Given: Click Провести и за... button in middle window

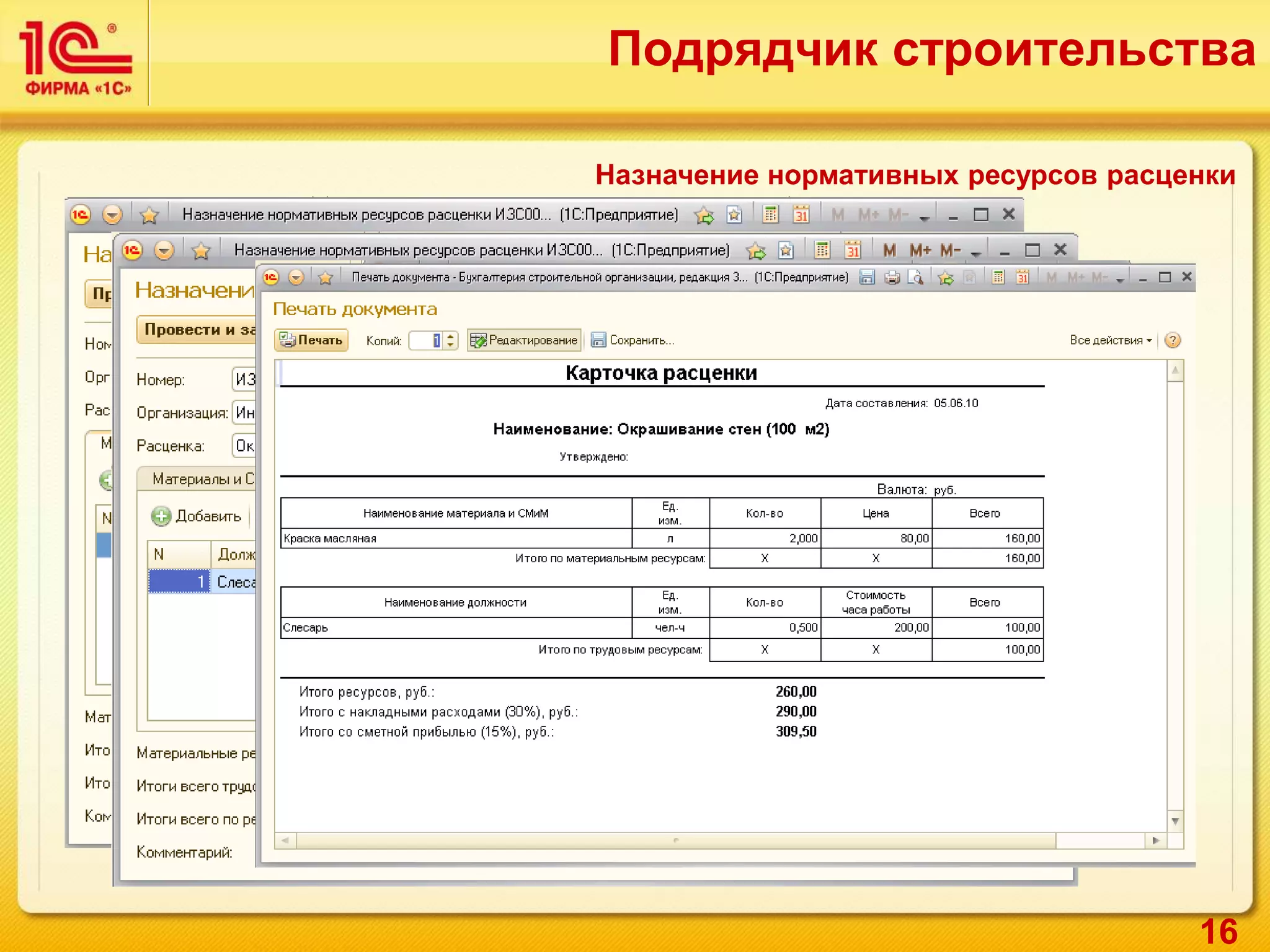Looking at the screenshot, I should [x=196, y=329].
